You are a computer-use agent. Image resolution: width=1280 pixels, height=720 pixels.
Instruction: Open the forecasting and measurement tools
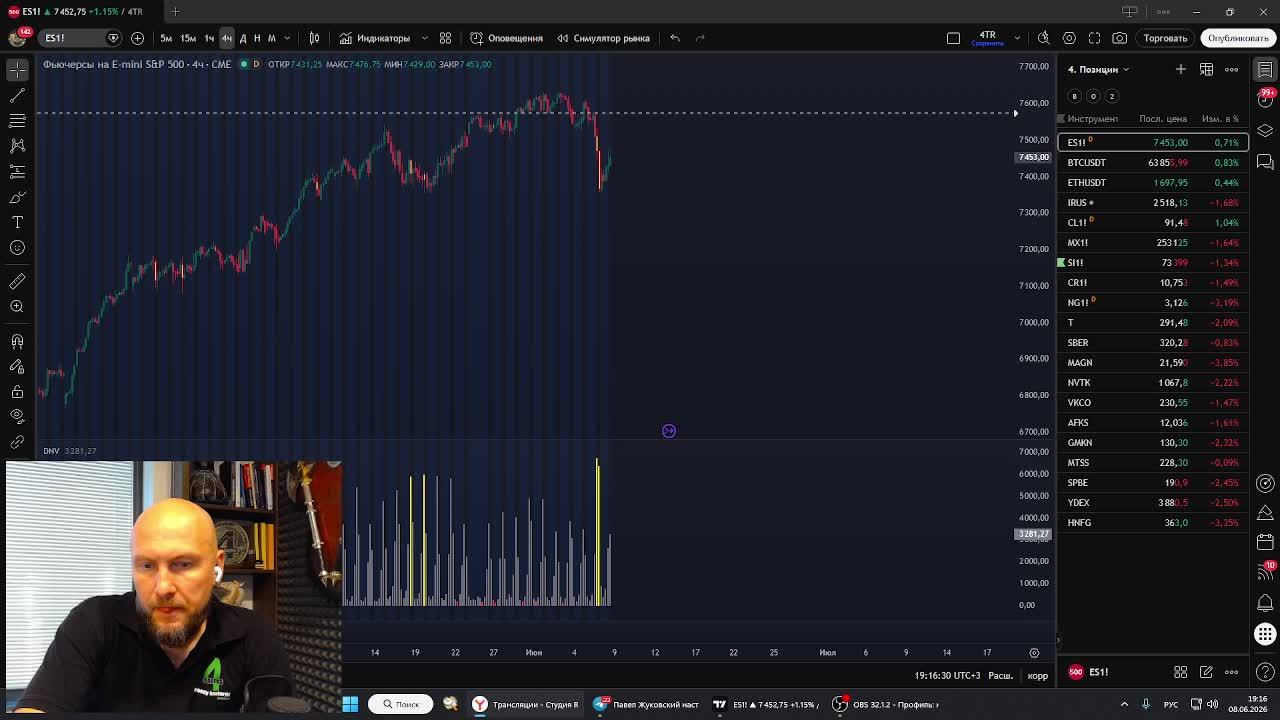(17, 172)
